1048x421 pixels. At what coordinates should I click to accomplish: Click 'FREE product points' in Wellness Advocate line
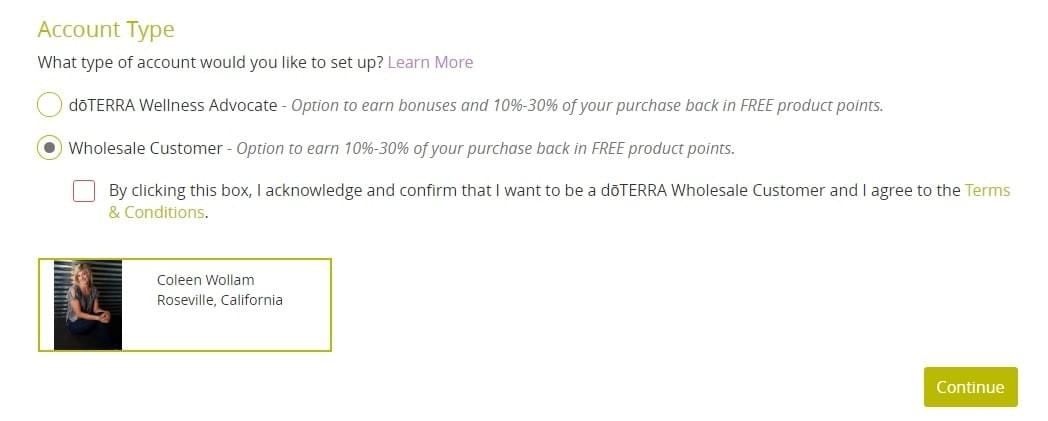click(x=809, y=106)
